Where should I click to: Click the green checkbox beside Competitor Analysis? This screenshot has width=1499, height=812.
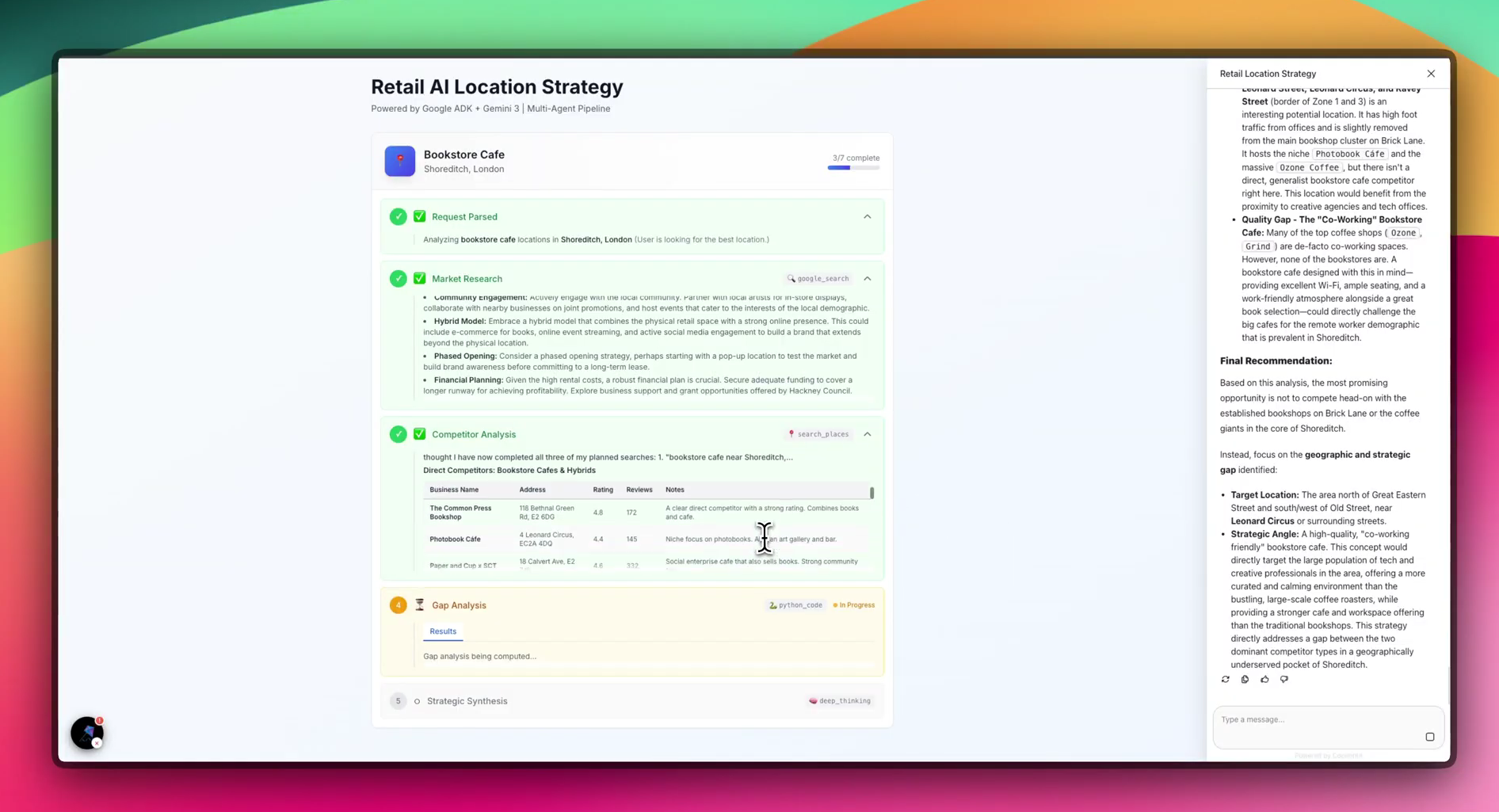420,434
